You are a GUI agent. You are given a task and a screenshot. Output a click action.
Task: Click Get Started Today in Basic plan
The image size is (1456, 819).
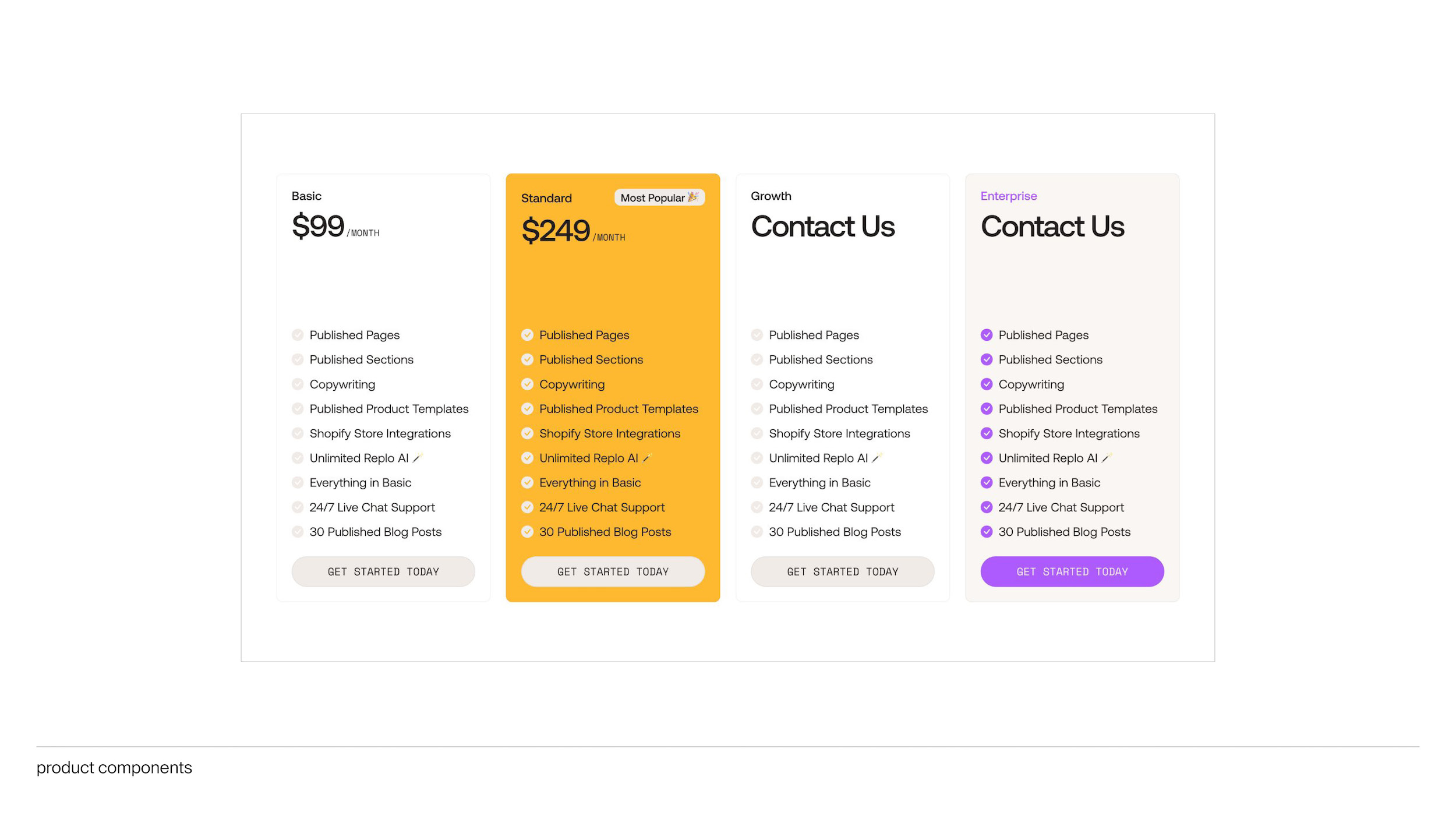click(383, 571)
